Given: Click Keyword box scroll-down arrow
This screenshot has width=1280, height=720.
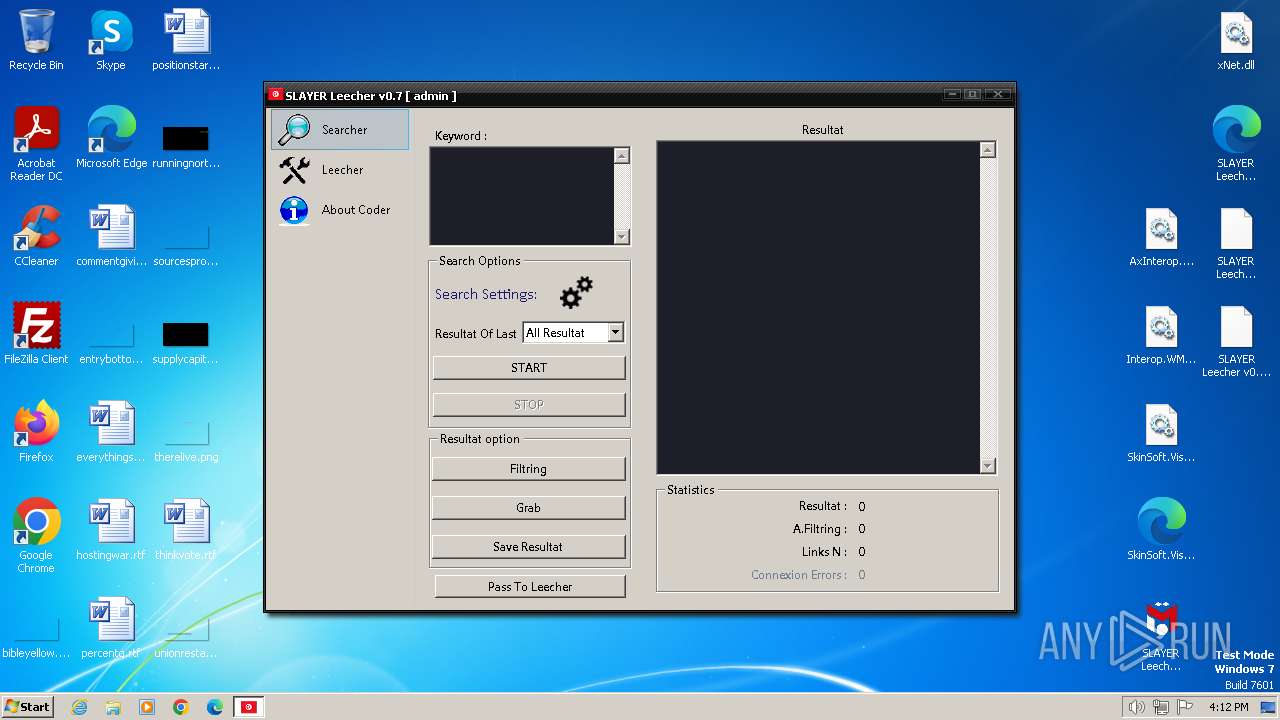Looking at the screenshot, I should 622,236.
